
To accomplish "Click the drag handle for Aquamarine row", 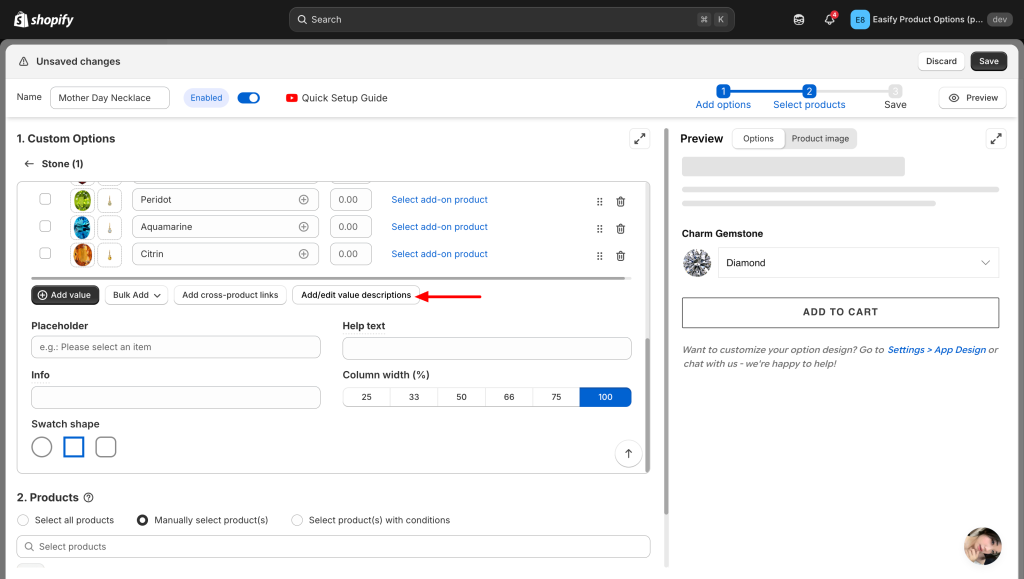I will click(x=599, y=227).
